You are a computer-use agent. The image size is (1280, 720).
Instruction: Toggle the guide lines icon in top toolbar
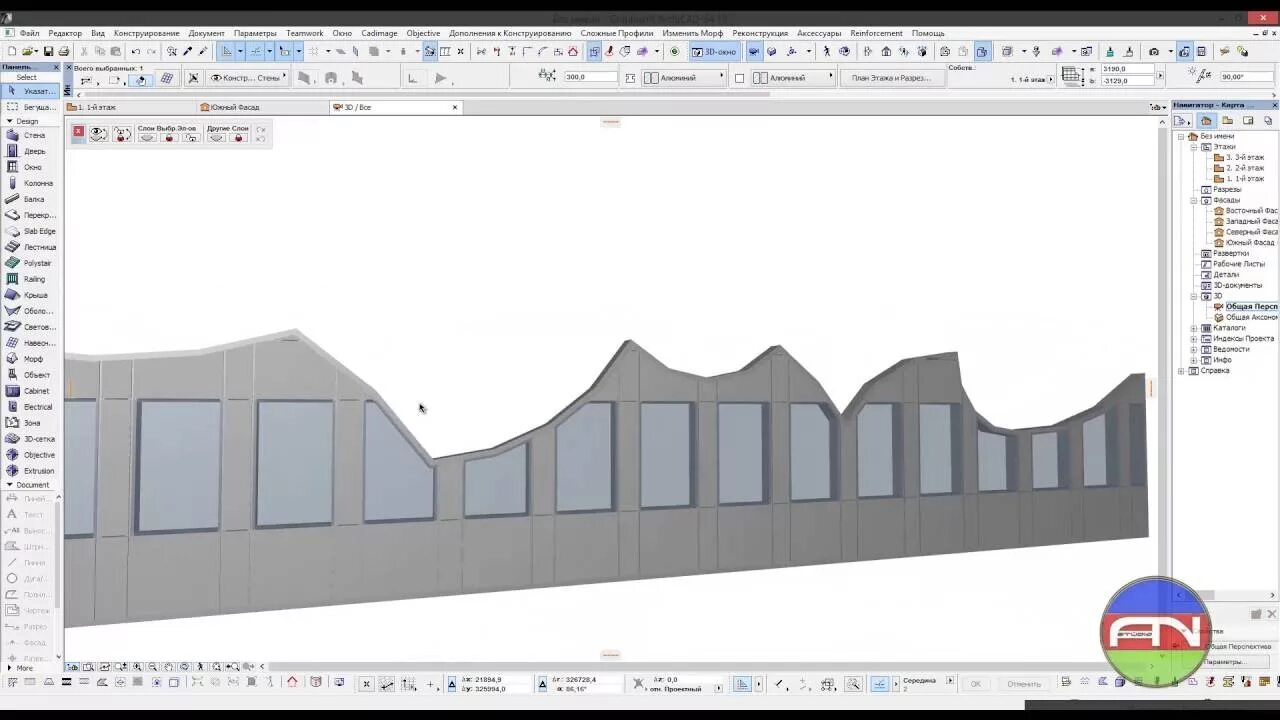coord(256,51)
